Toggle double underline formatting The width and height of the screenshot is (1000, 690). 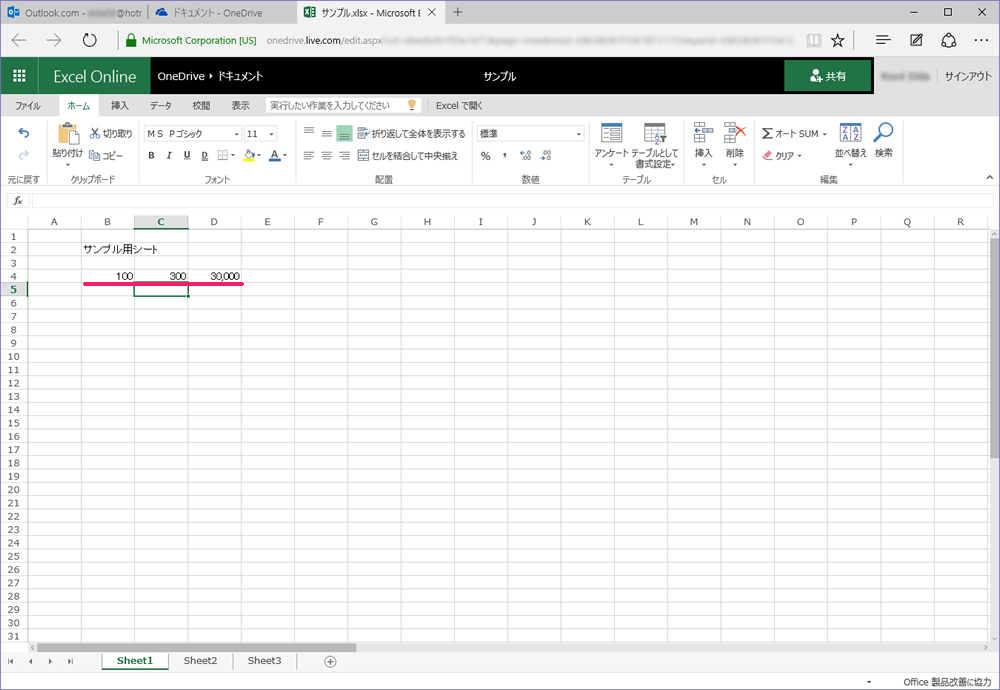[x=205, y=155]
